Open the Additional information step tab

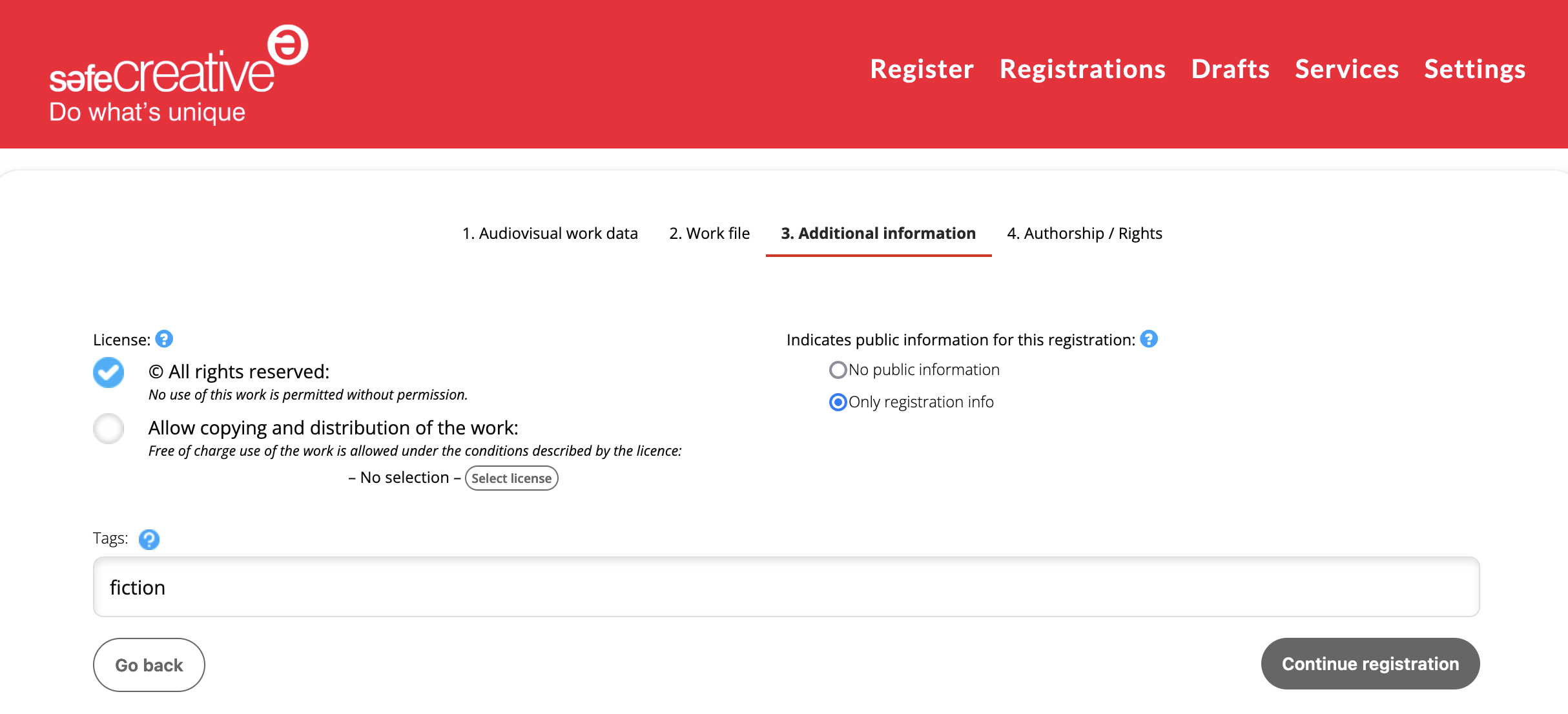coord(878,233)
